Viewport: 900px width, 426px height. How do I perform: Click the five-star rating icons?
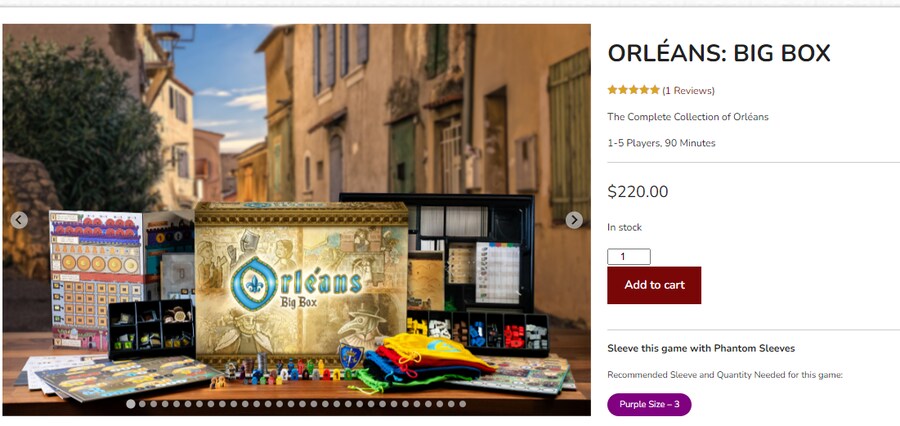coord(634,90)
